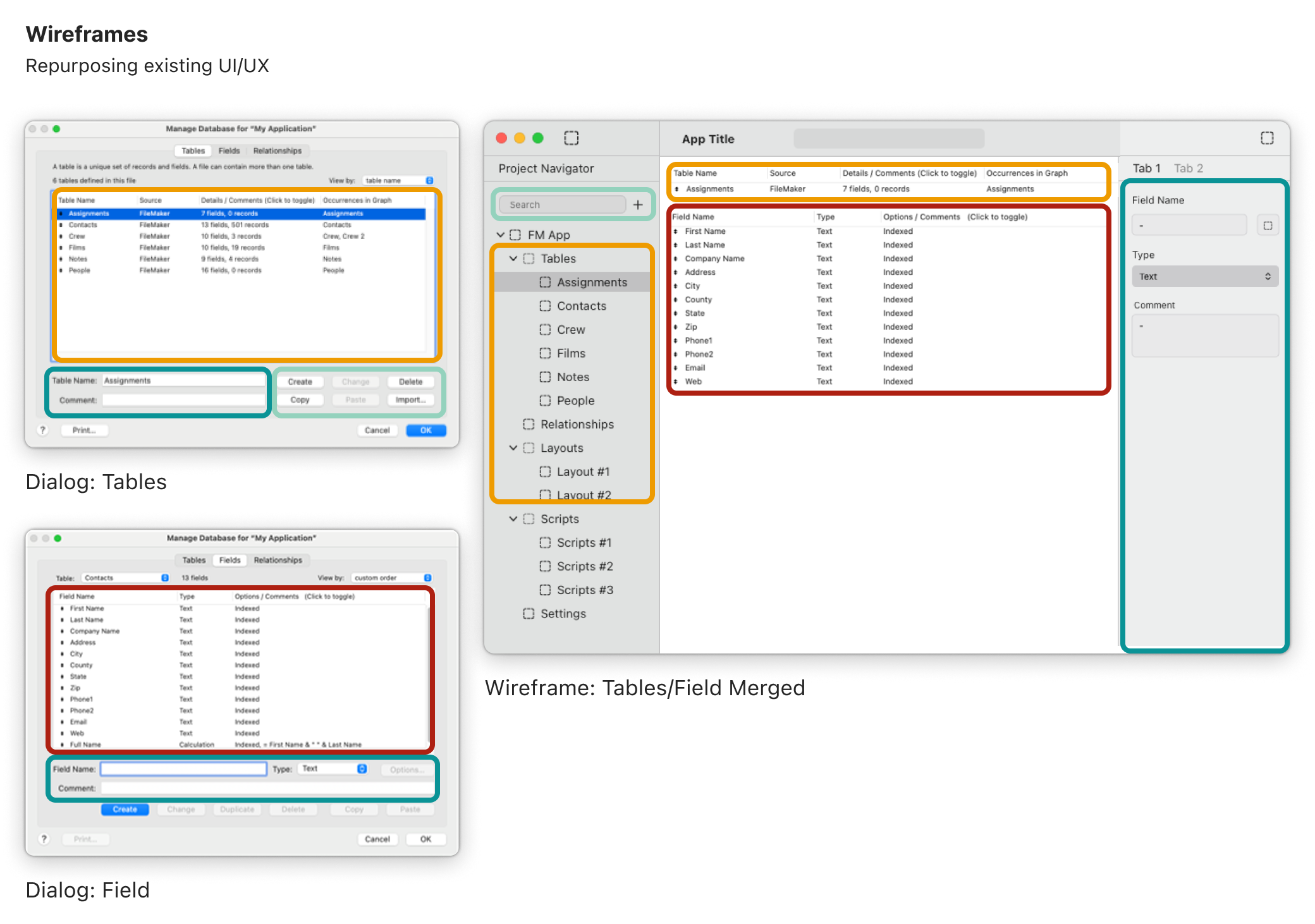Click the top-right inspector panel icon
1315x924 pixels.
click(1267, 138)
